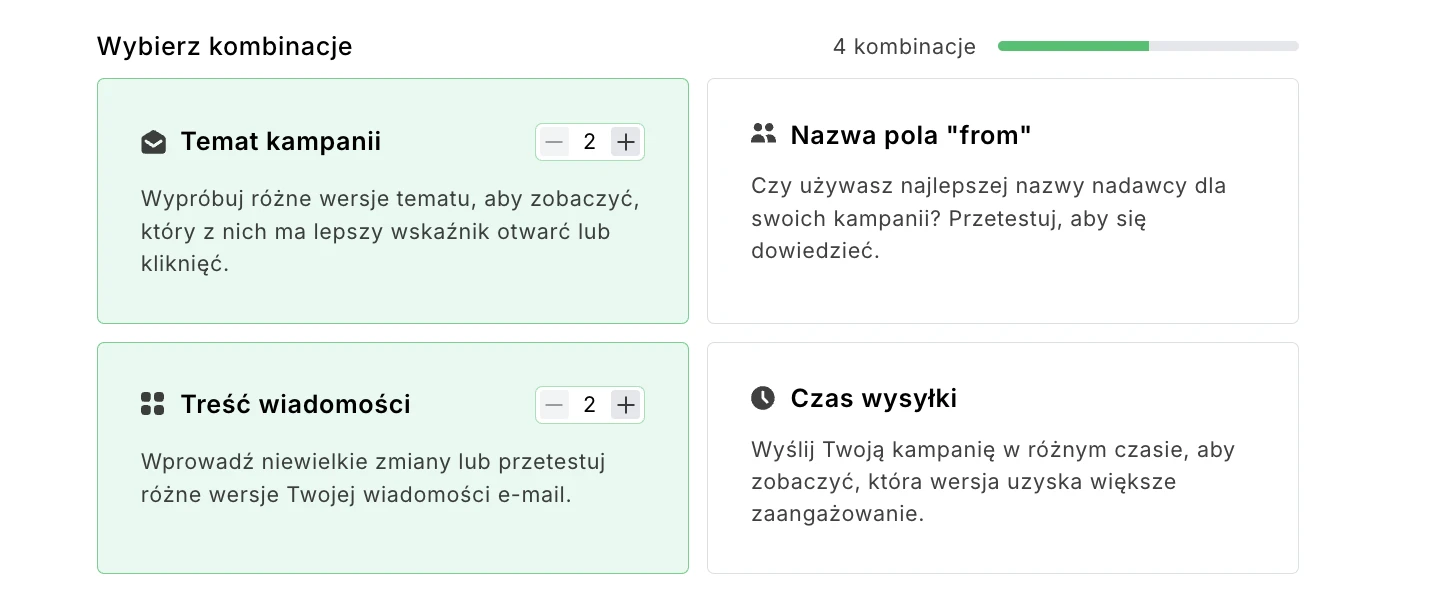Click the Treść wiadomości variant count value

(x=590, y=405)
